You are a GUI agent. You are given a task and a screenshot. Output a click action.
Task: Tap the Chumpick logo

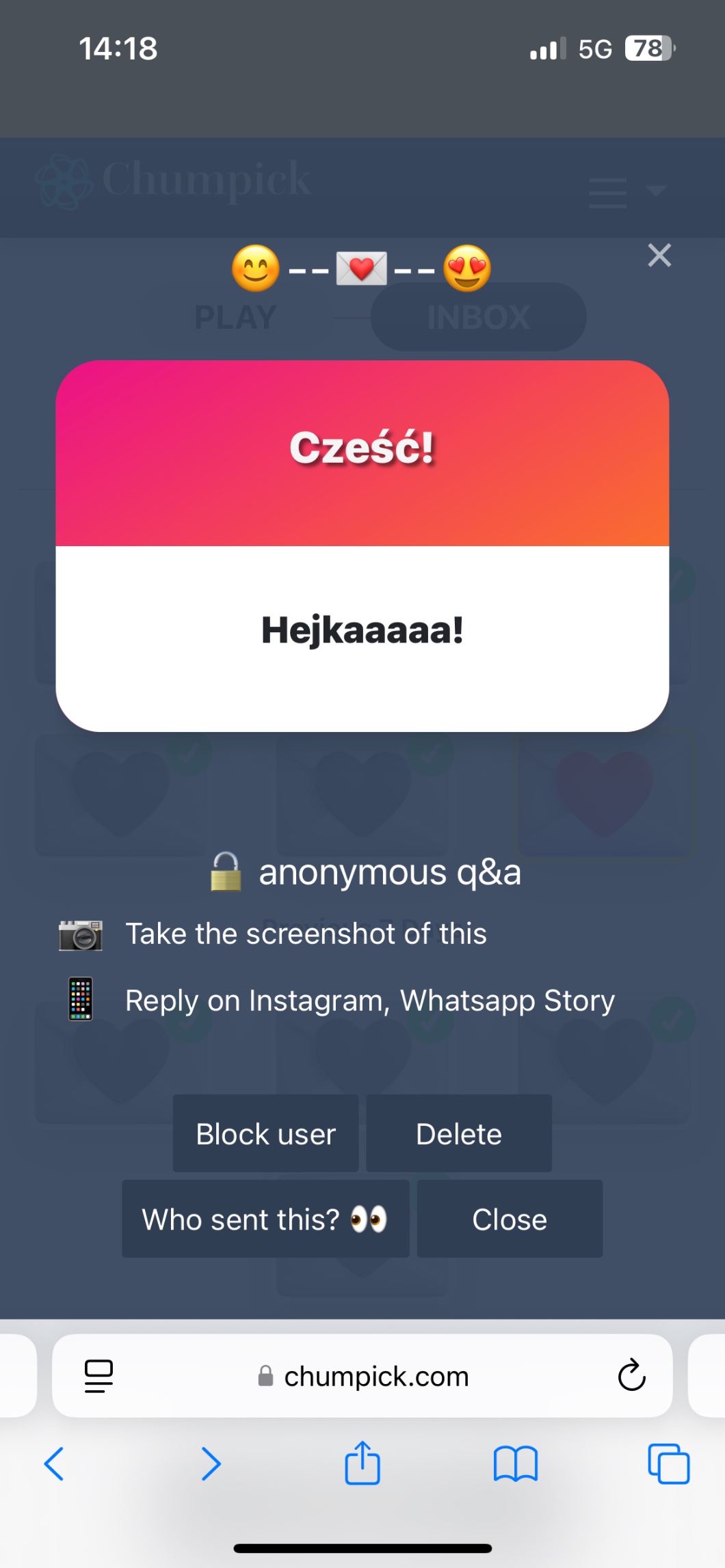coord(173,180)
